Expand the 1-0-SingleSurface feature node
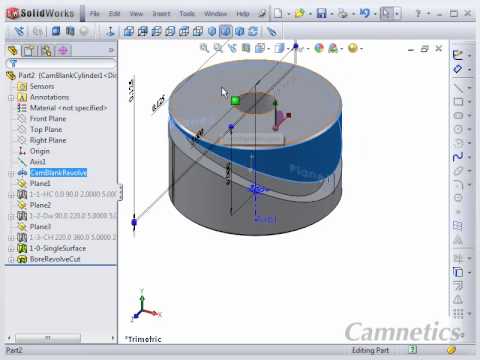The height and width of the screenshot is (360, 480). 11,249
